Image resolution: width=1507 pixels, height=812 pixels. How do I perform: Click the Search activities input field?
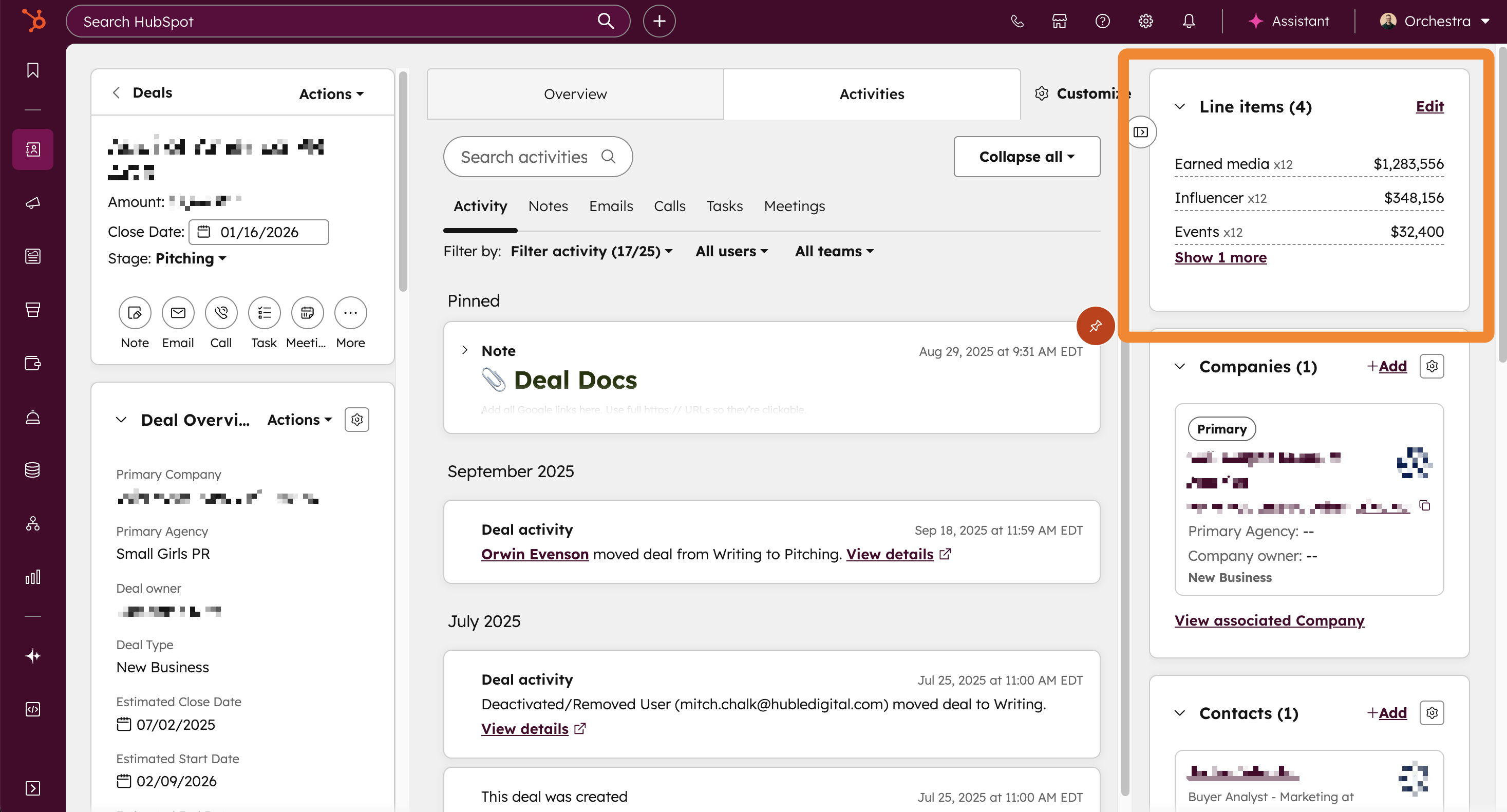[x=526, y=157]
